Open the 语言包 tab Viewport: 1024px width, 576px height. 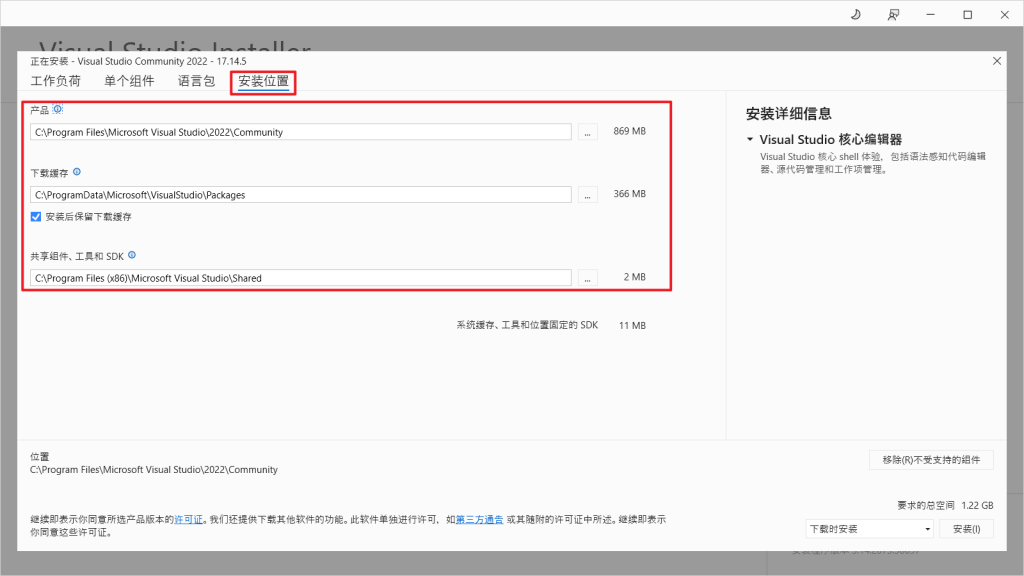click(197, 81)
